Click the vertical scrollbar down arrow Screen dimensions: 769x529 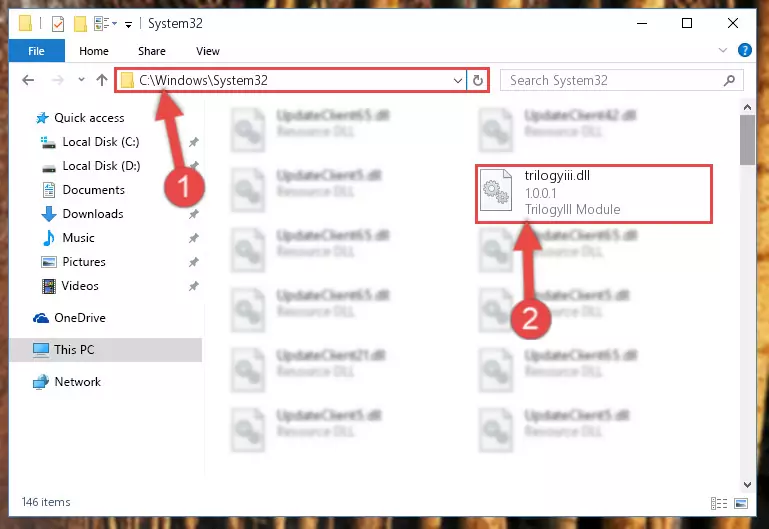tap(747, 484)
